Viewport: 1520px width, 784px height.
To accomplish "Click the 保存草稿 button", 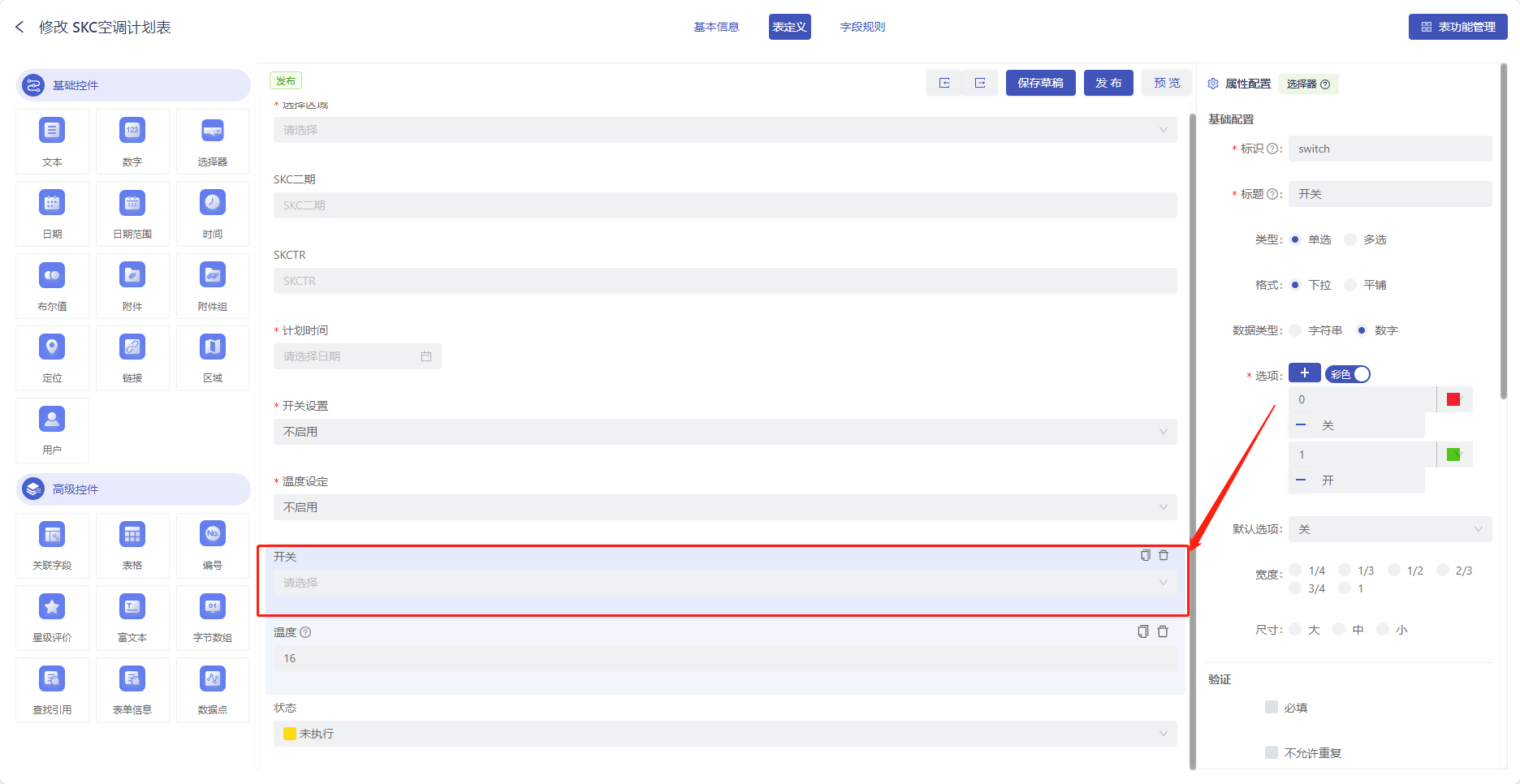I will point(1040,83).
